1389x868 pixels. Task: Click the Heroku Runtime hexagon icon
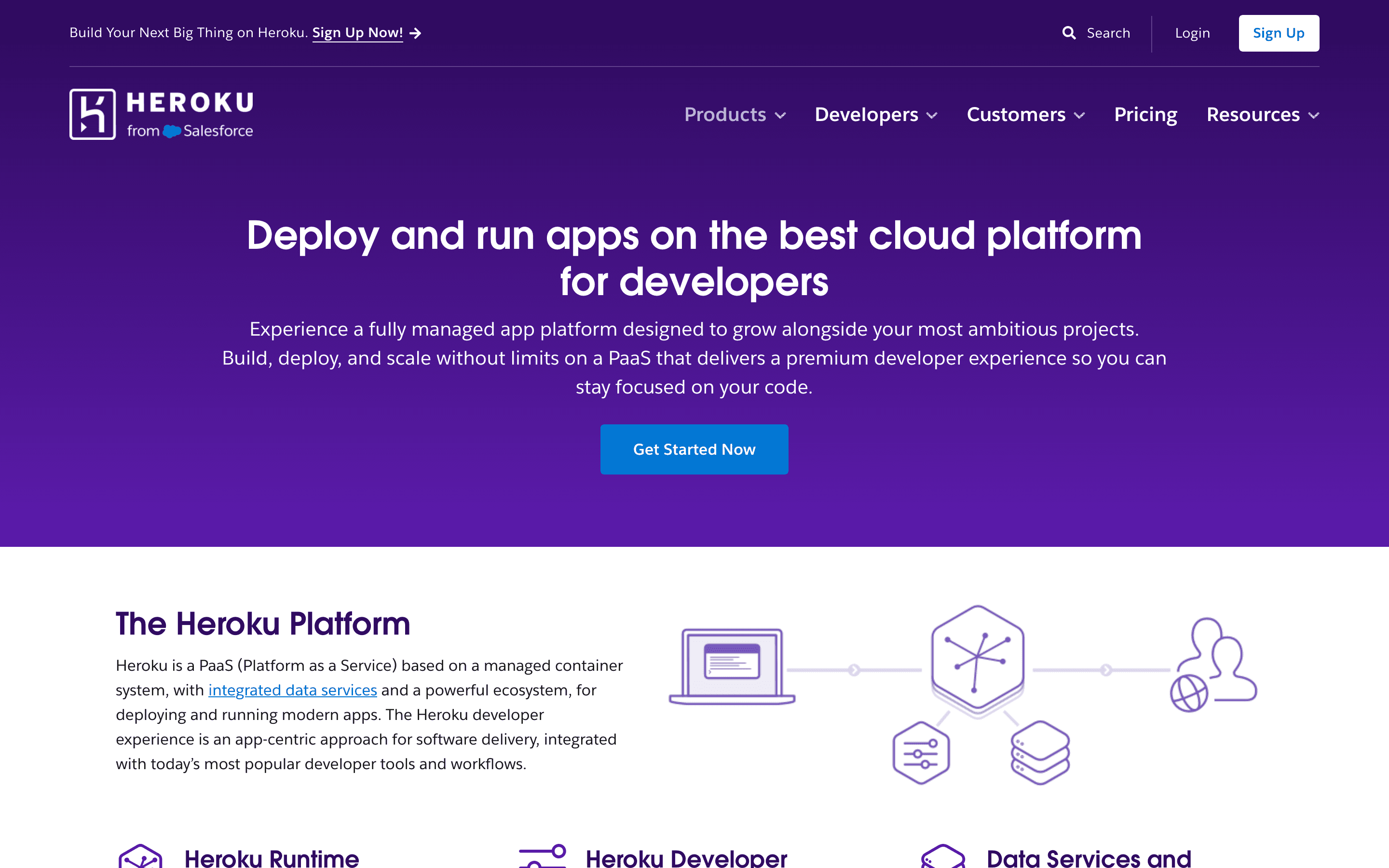(140, 856)
